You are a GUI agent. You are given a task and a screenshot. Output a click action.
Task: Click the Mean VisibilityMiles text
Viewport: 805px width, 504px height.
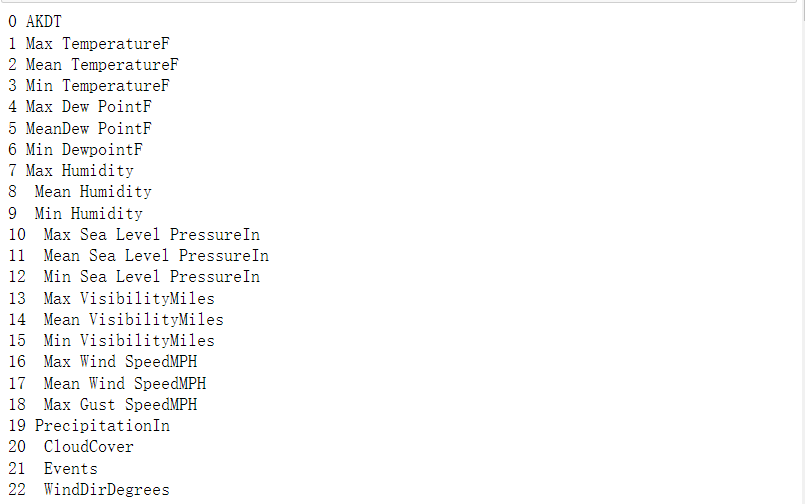133,320
